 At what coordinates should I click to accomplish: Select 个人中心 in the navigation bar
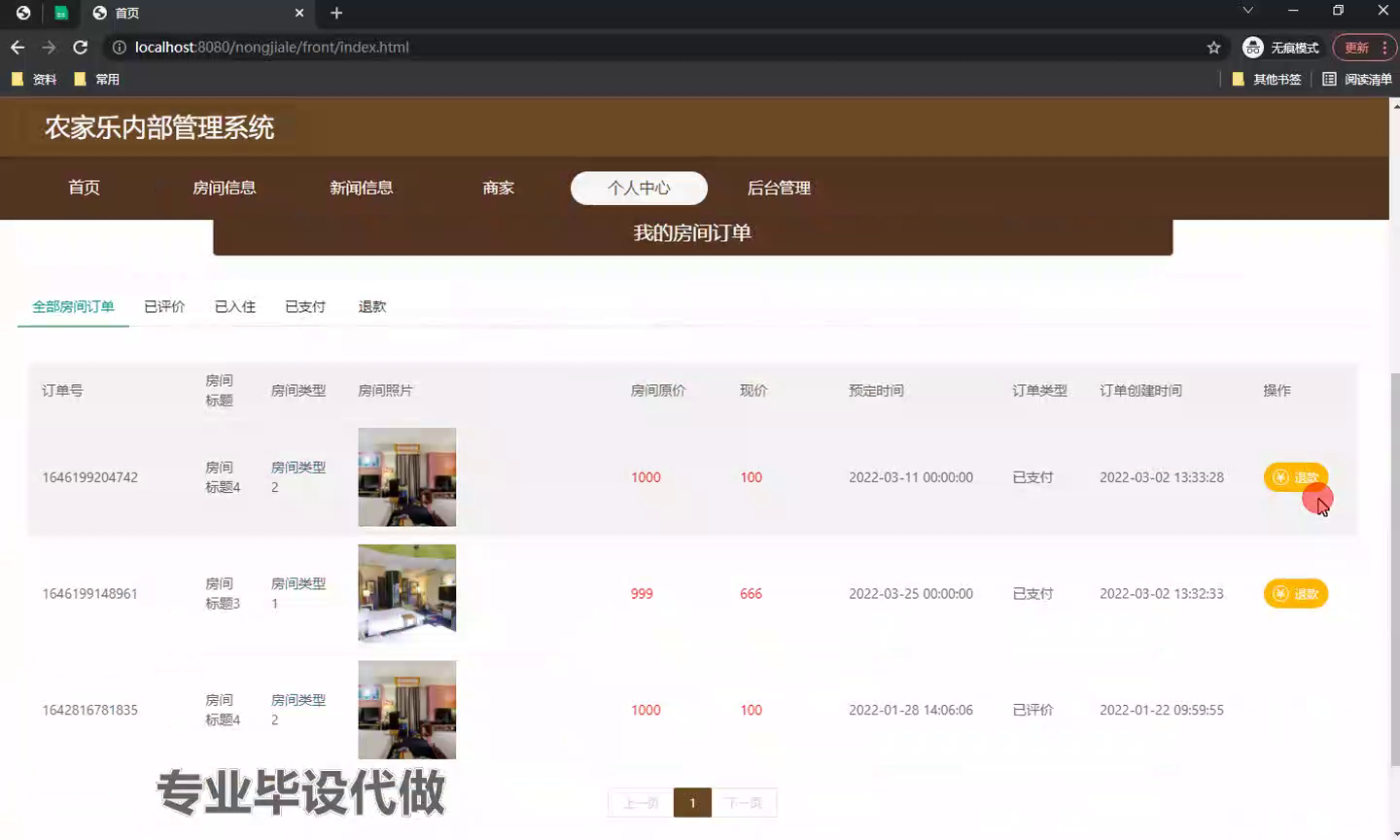[x=639, y=188]
